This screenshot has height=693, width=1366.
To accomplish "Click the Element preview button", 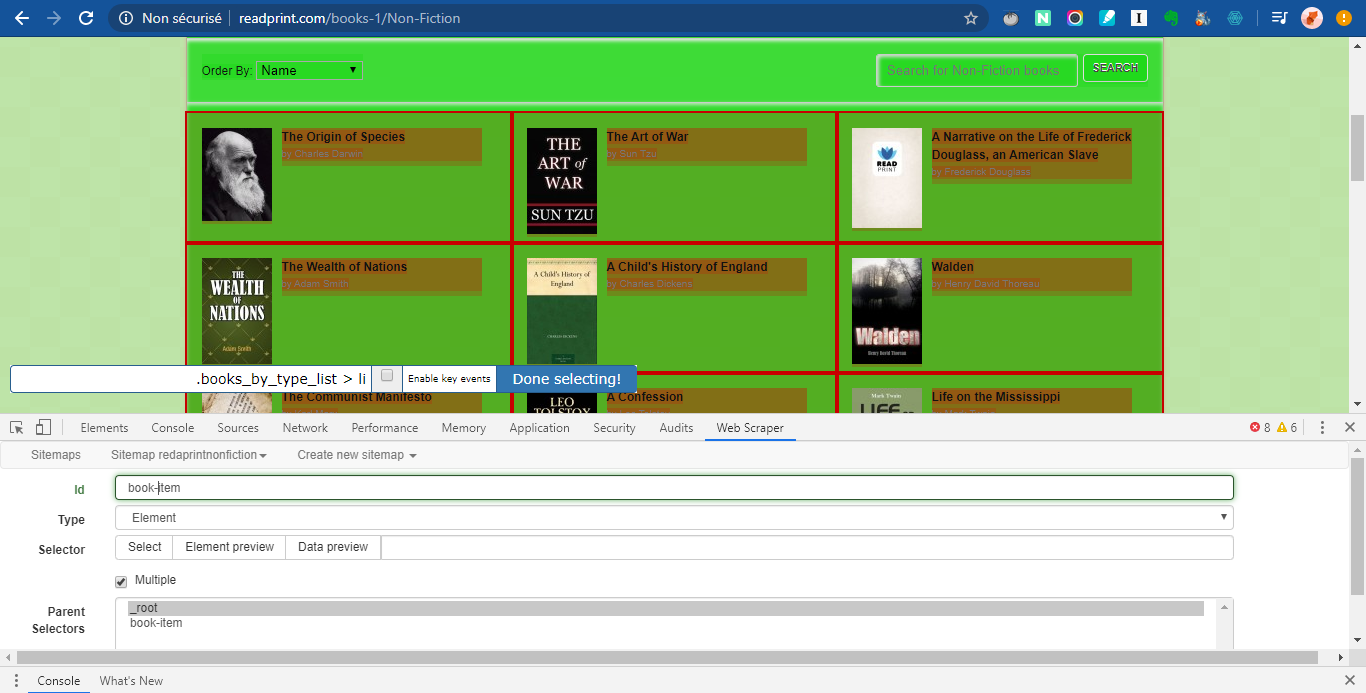I will [229, 547].
